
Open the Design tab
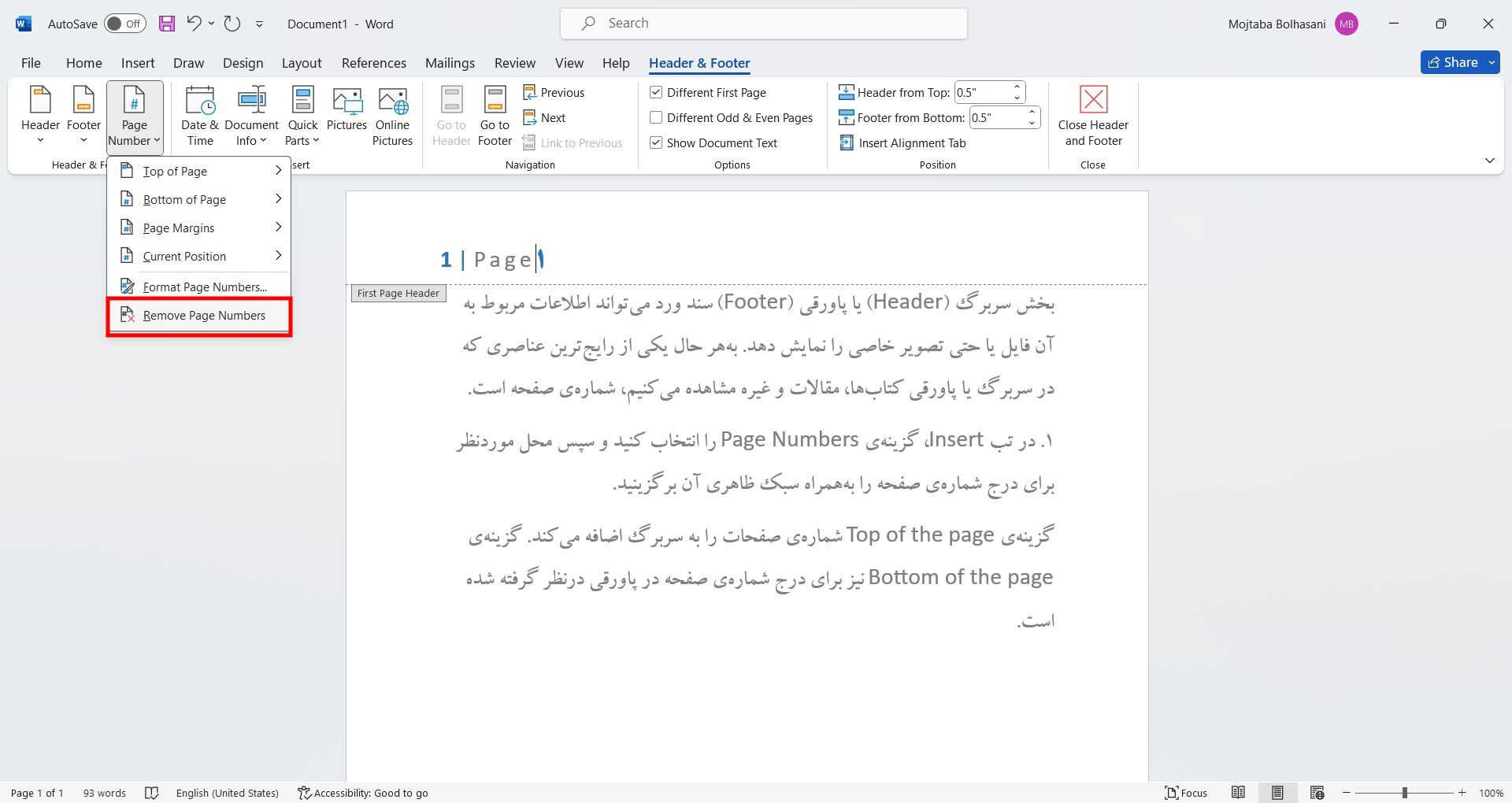pyautogui.click(x=243, y=63)
